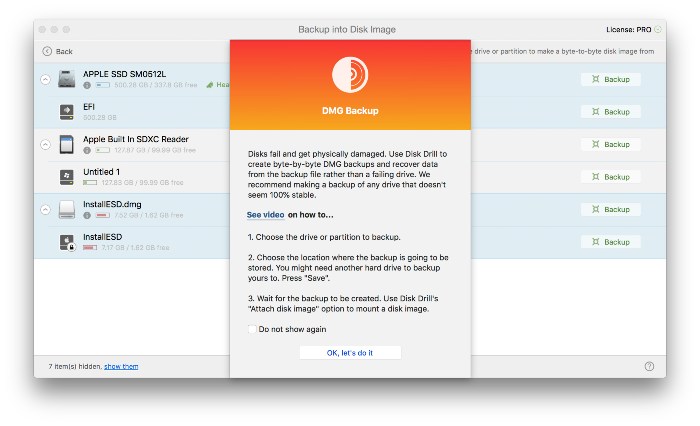Show info for InstallESD.dmg

click(87, 215)
